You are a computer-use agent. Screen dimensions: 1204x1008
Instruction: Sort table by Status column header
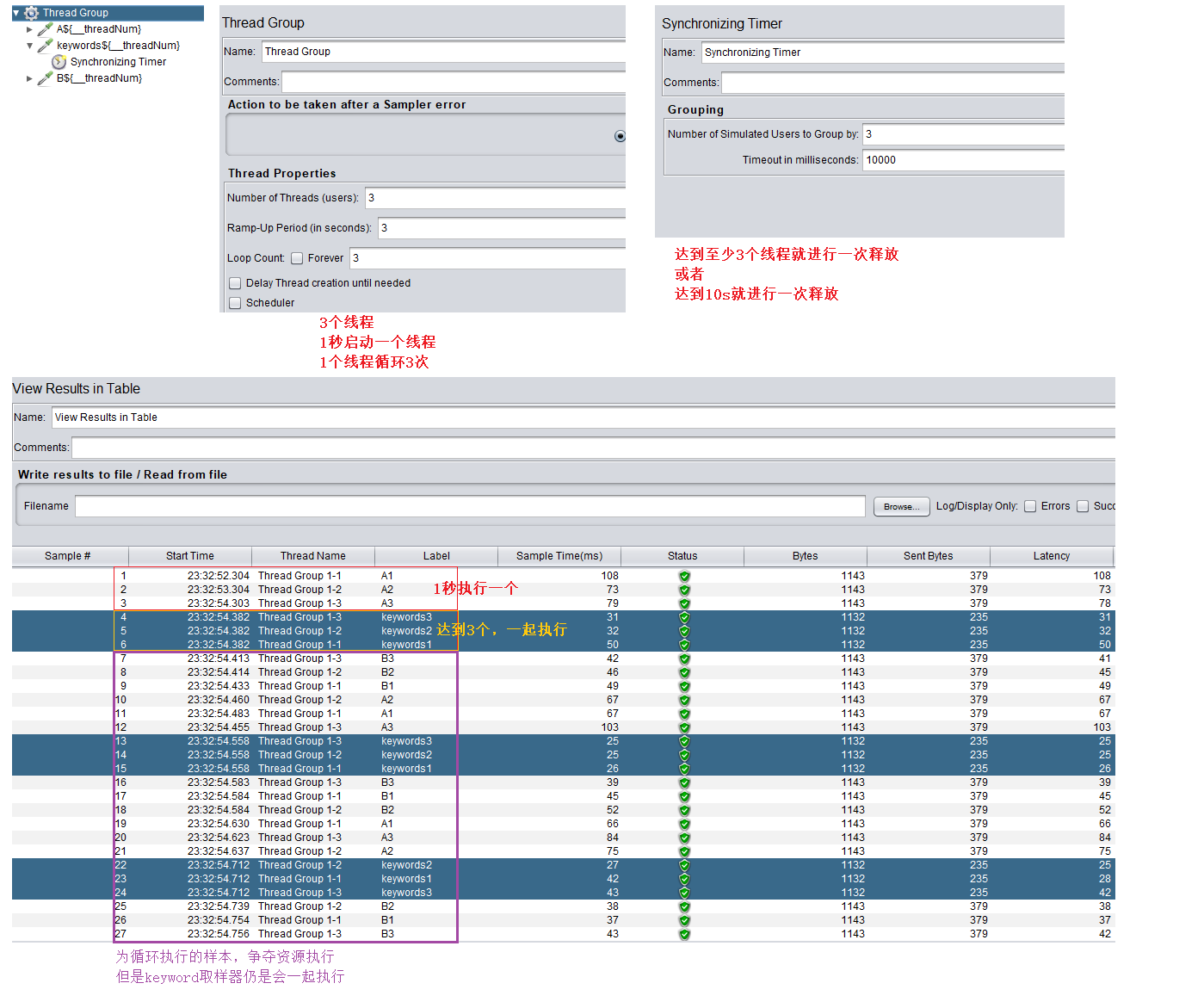pyautogui.click(x=682, y=556)
